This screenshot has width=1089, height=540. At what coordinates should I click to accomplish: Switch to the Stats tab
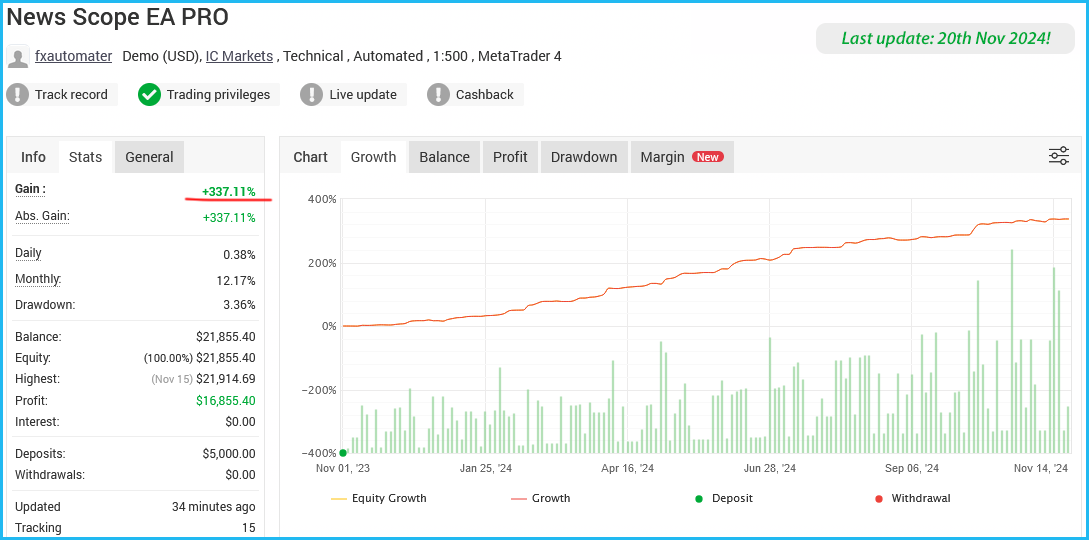coord(85,157)
